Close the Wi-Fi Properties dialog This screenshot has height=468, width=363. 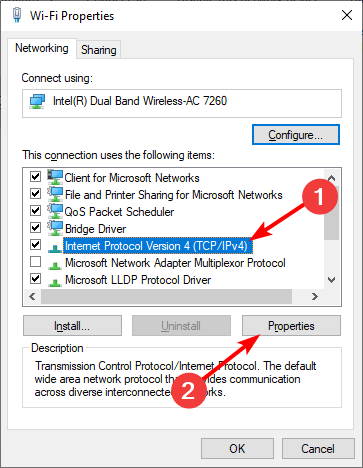[x=347, y=15]
